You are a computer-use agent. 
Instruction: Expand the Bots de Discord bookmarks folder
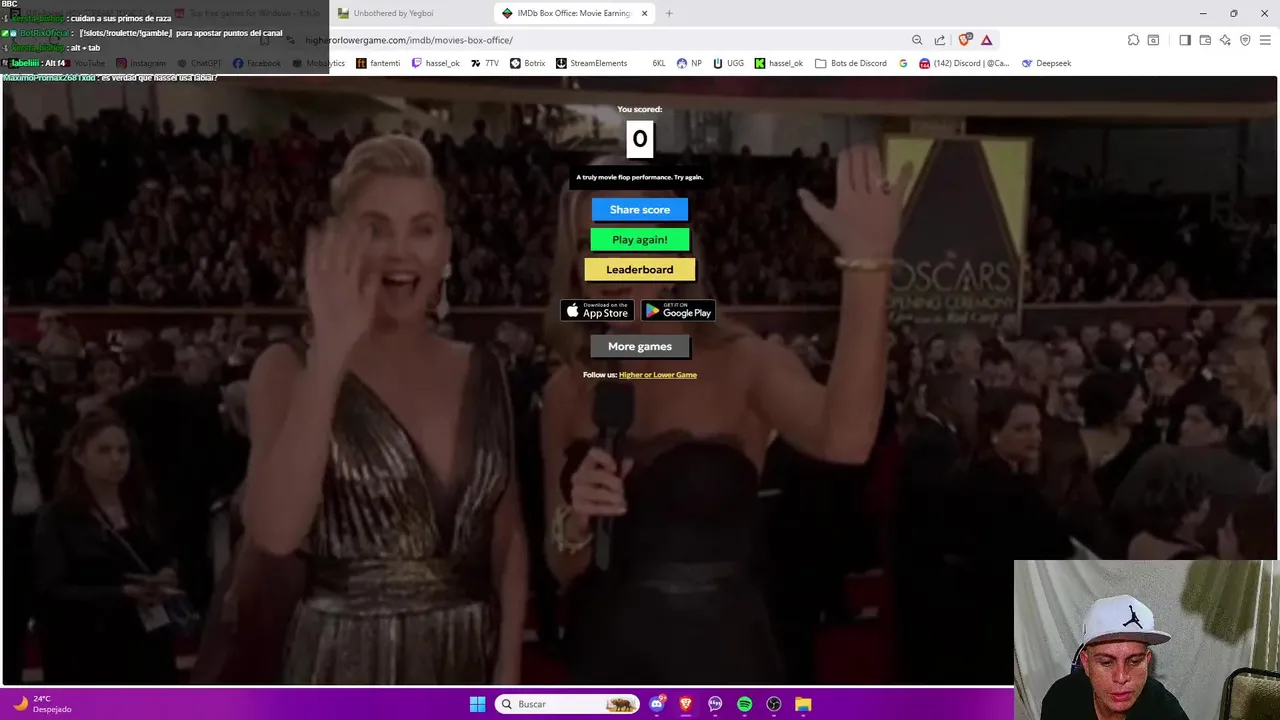tap(851, 63)
